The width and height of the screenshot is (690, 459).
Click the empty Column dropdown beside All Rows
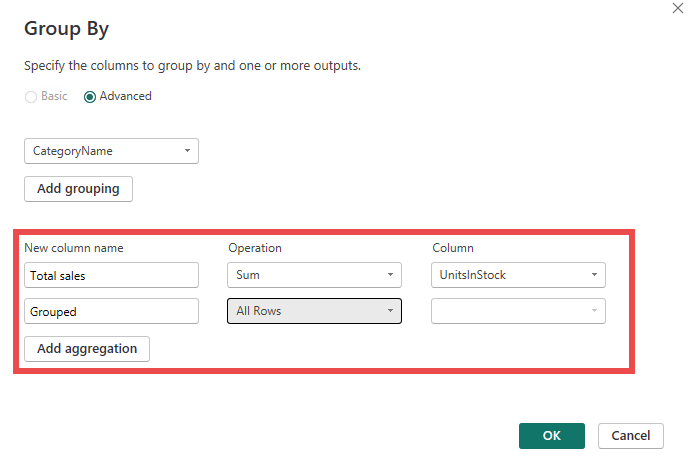click(x=518, y=311)
